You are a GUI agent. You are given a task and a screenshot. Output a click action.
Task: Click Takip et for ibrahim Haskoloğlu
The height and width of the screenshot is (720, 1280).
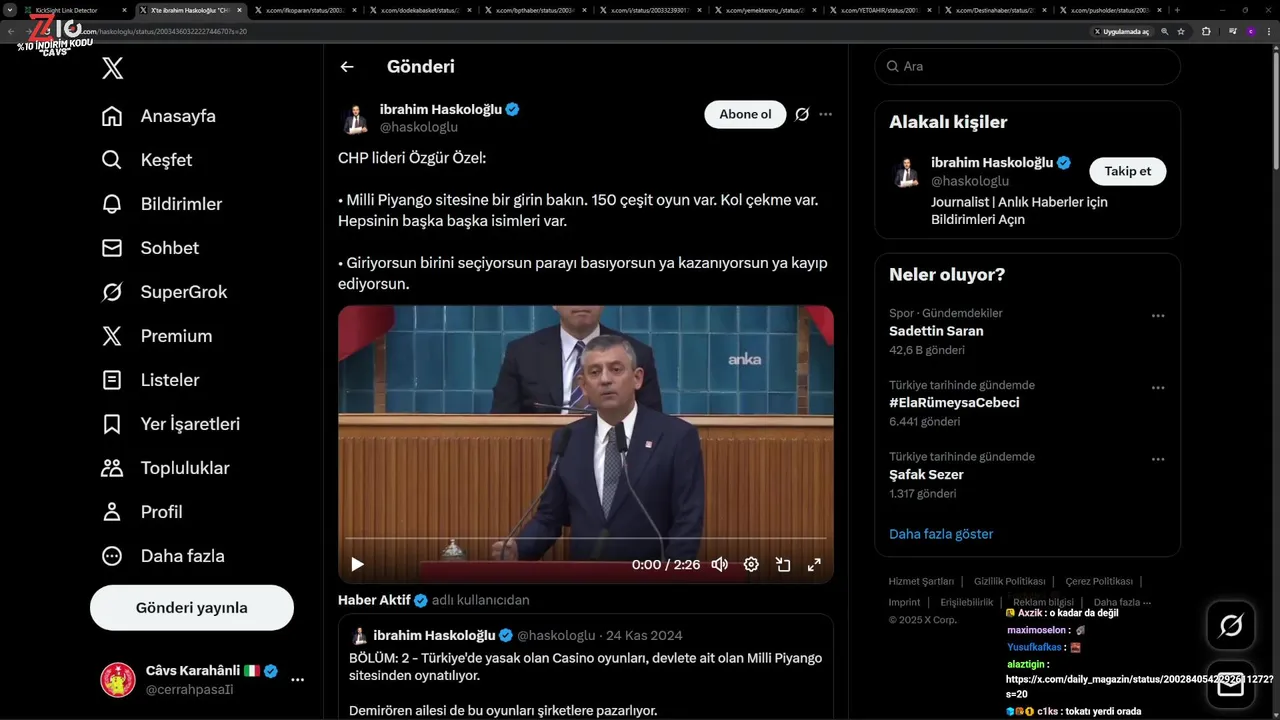tap(1127, 171)
